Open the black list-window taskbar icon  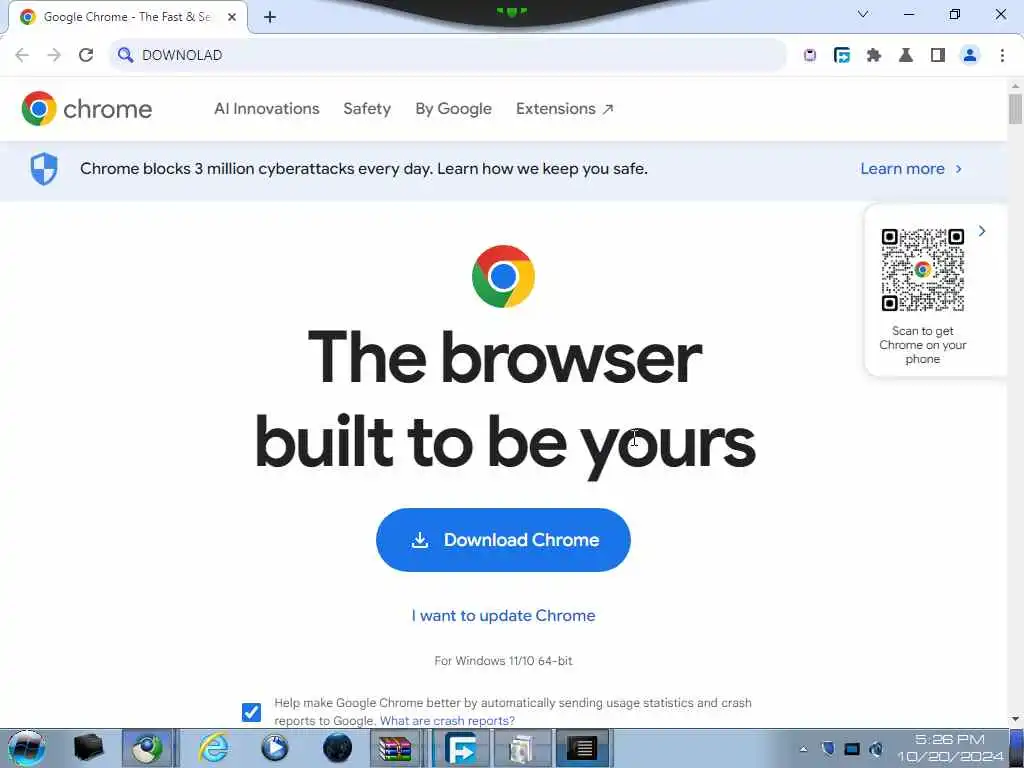pos(582,748)
